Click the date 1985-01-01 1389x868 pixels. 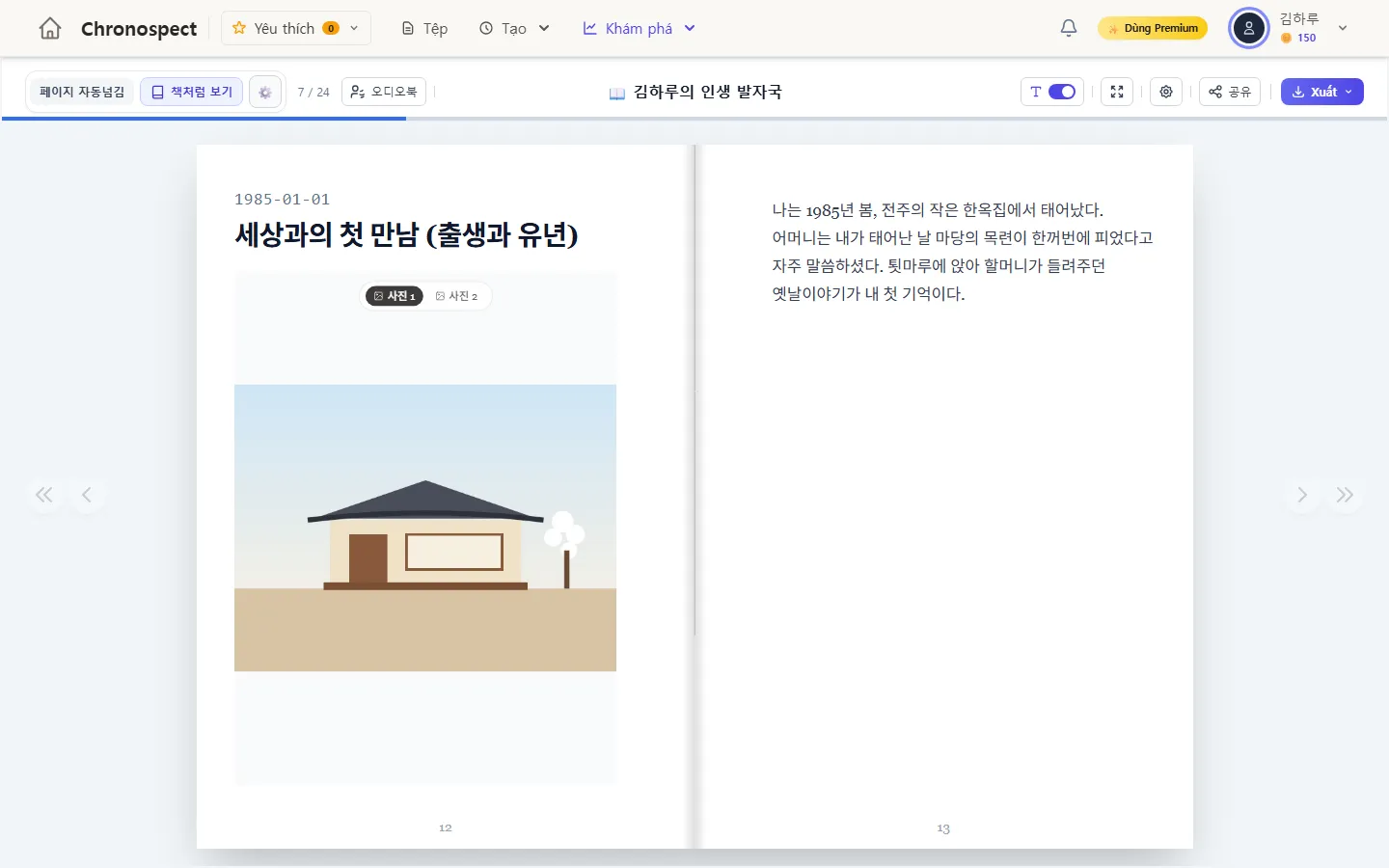282,200
